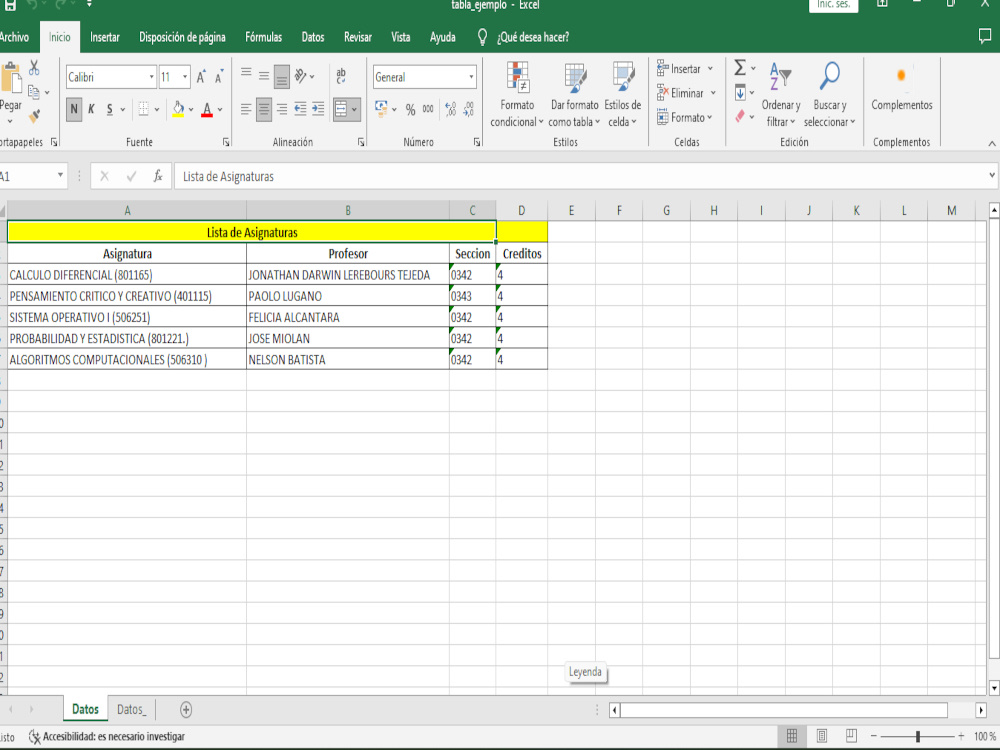Toggle align text left
Viewport: 1000px width, 750px height.
pyautogui.click(x=246, y=109)
